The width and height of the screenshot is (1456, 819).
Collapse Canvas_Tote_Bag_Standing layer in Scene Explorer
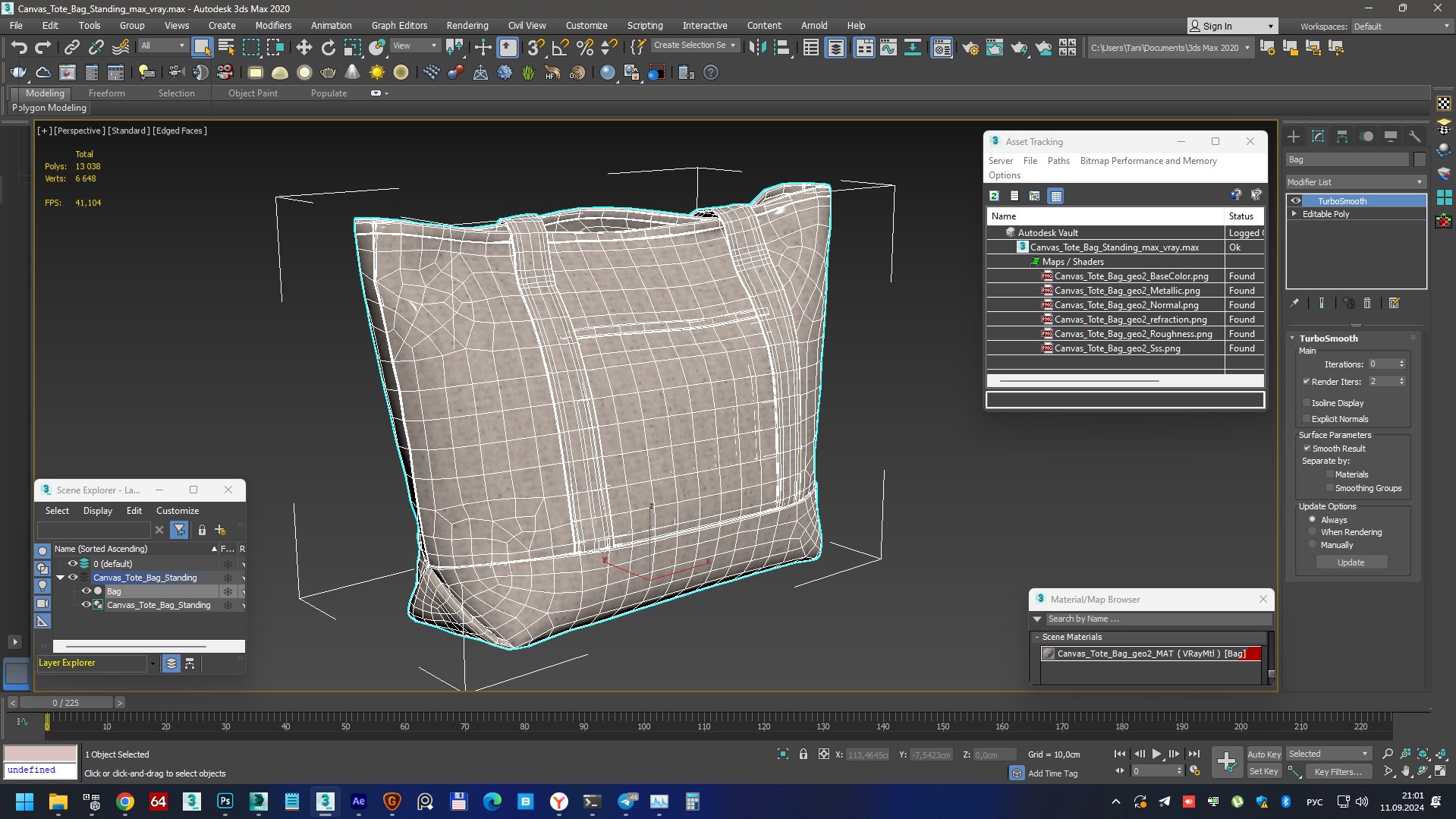(x=61, y=578)
